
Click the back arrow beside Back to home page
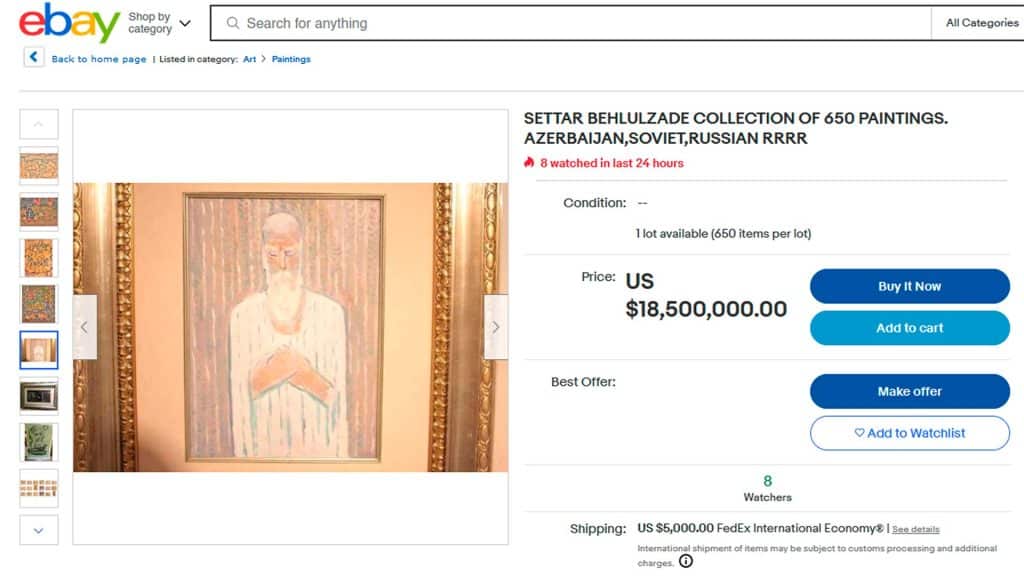click(x=33, y=58)
